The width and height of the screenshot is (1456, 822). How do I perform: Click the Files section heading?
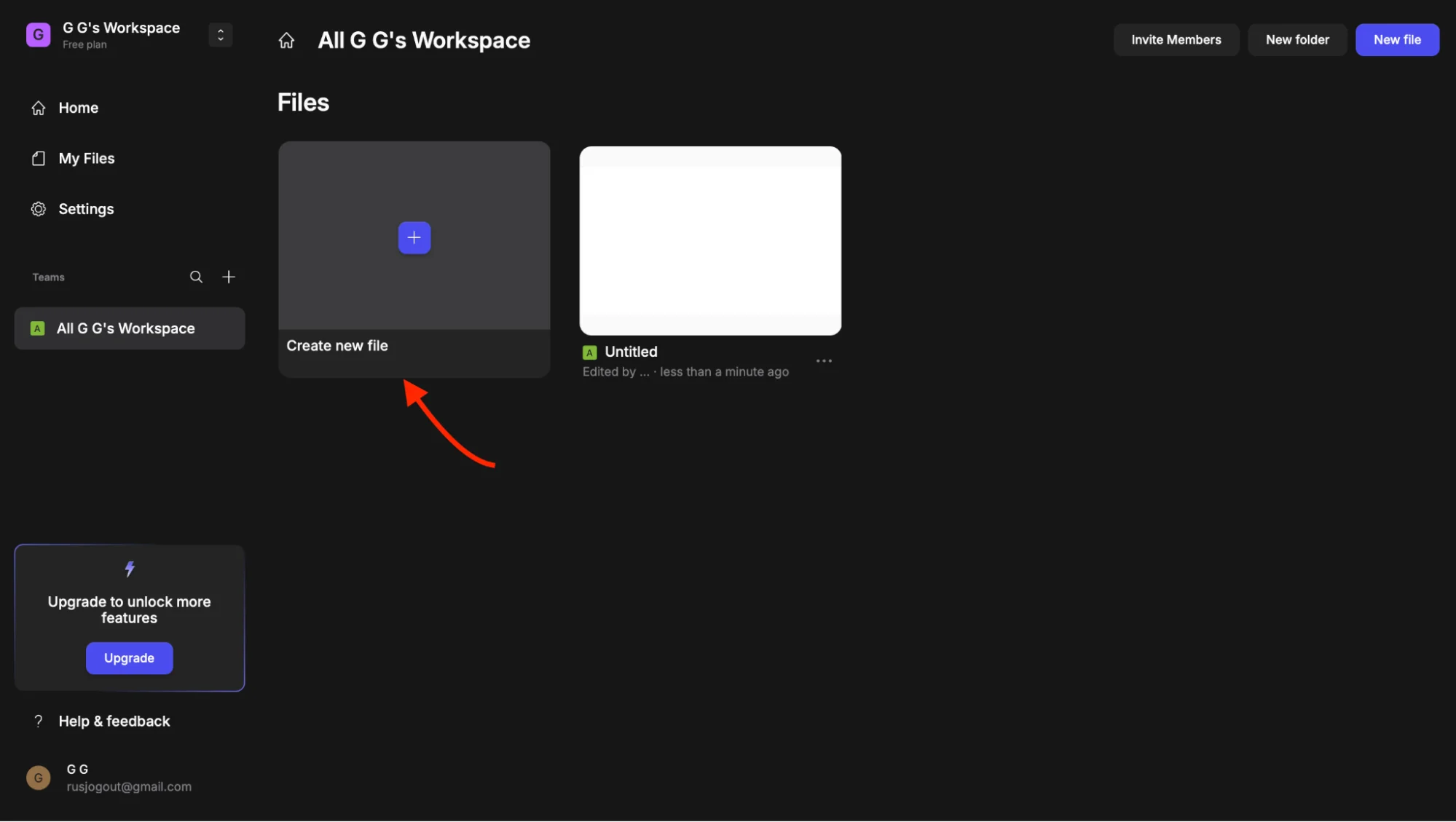(304, 103)
